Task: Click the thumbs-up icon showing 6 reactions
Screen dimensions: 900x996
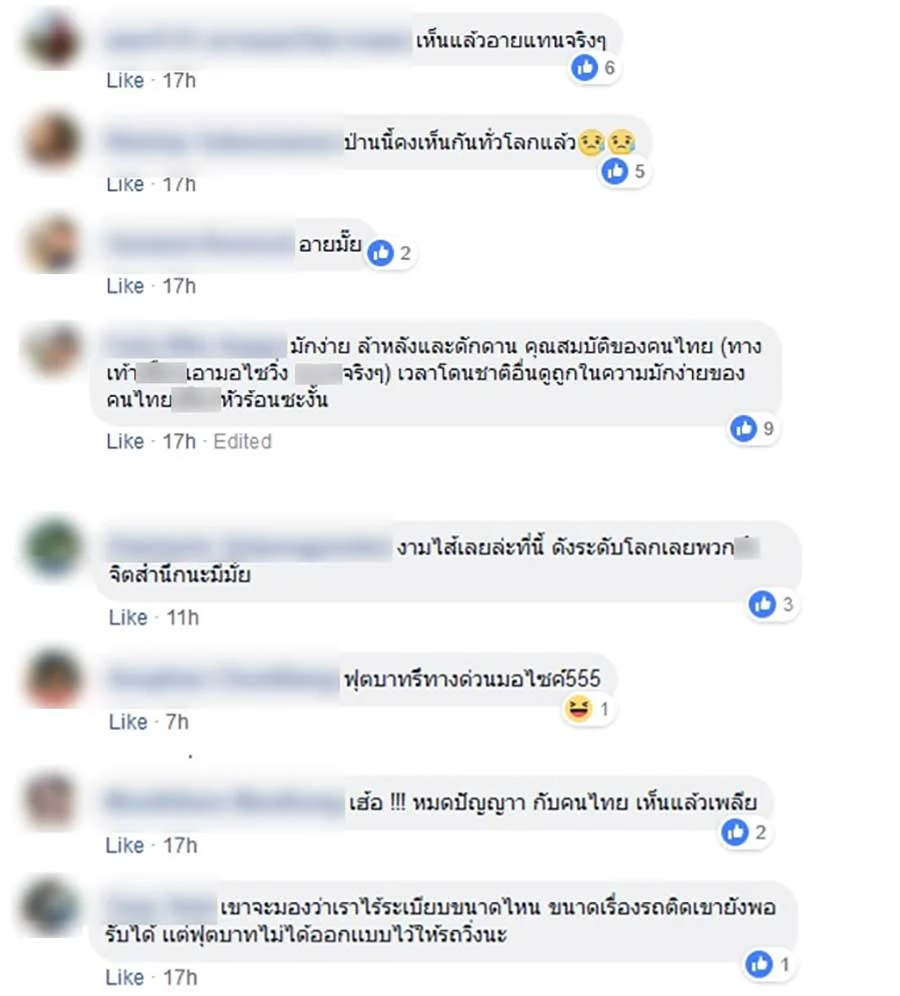Action: [x=585, y=67]
